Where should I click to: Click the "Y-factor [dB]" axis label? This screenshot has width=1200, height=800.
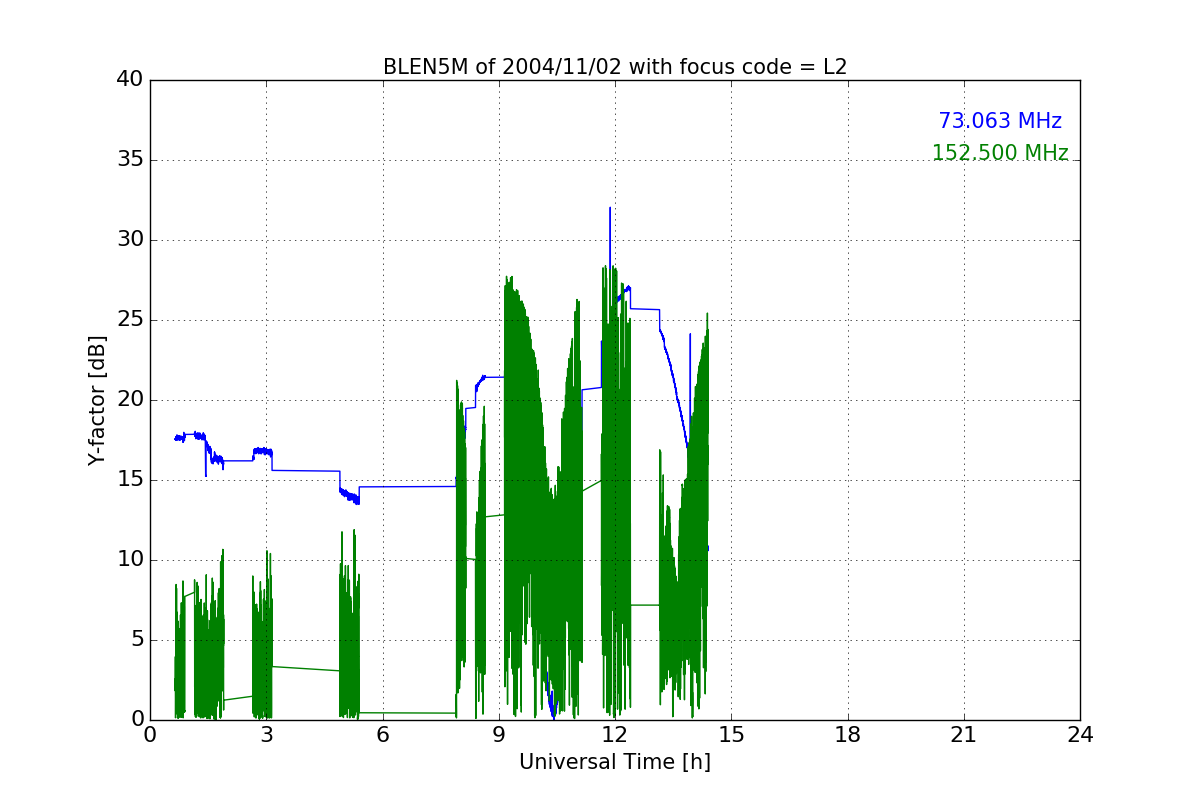[x=97, y=400]
